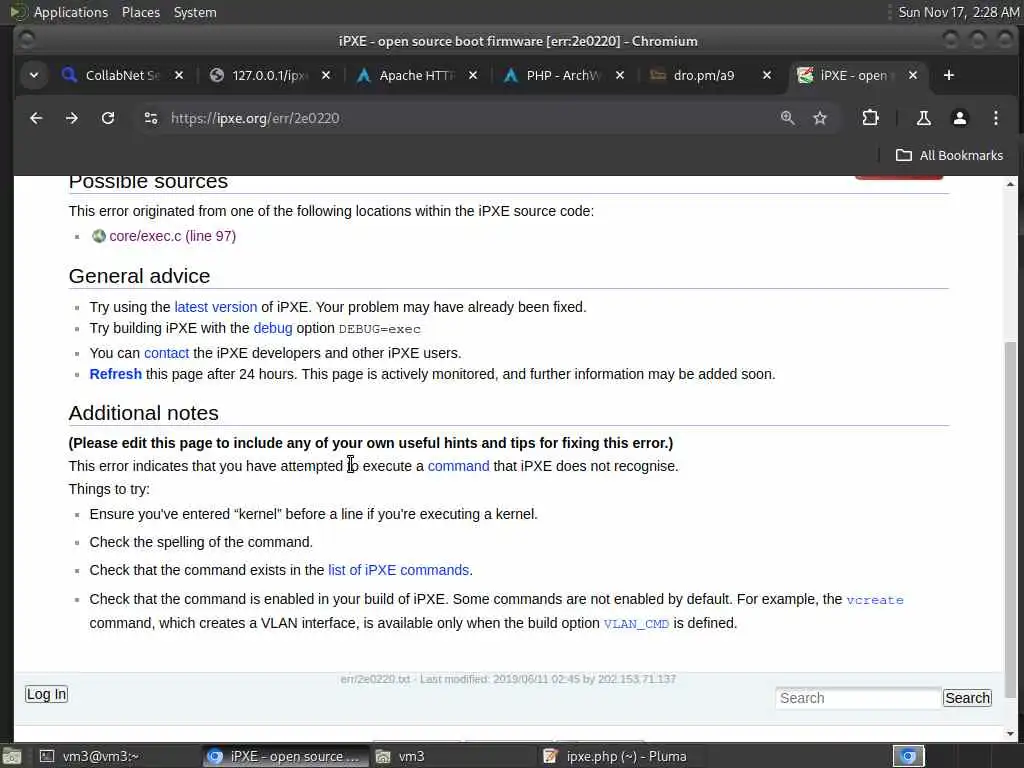Image resolution: width=1024 pixels, height=768 pixels.
Task: Close the PHP - ArchWiki tab
Action: pyautogui.click(x=620, y=76)
